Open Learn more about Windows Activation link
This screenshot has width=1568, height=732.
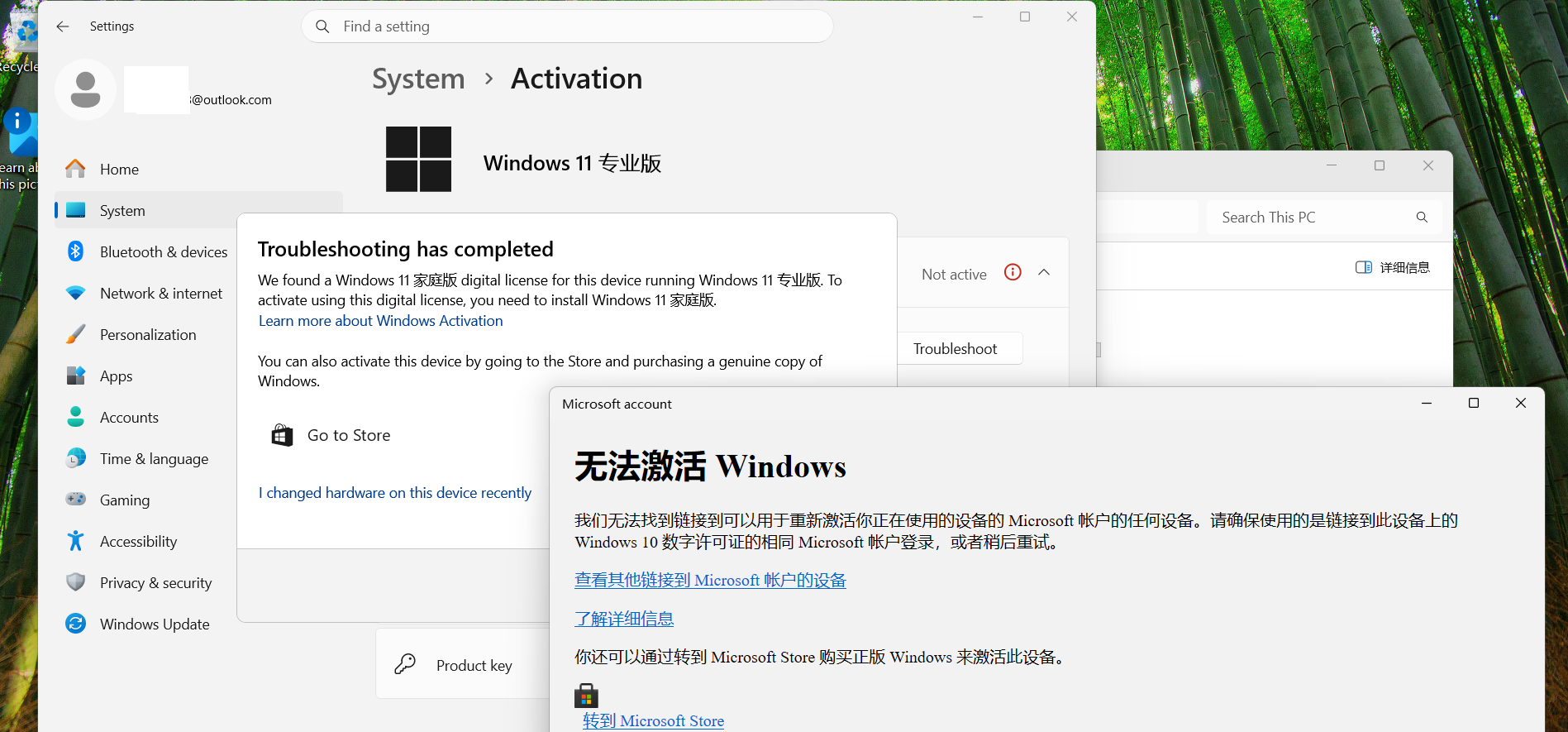coord(380,321)
